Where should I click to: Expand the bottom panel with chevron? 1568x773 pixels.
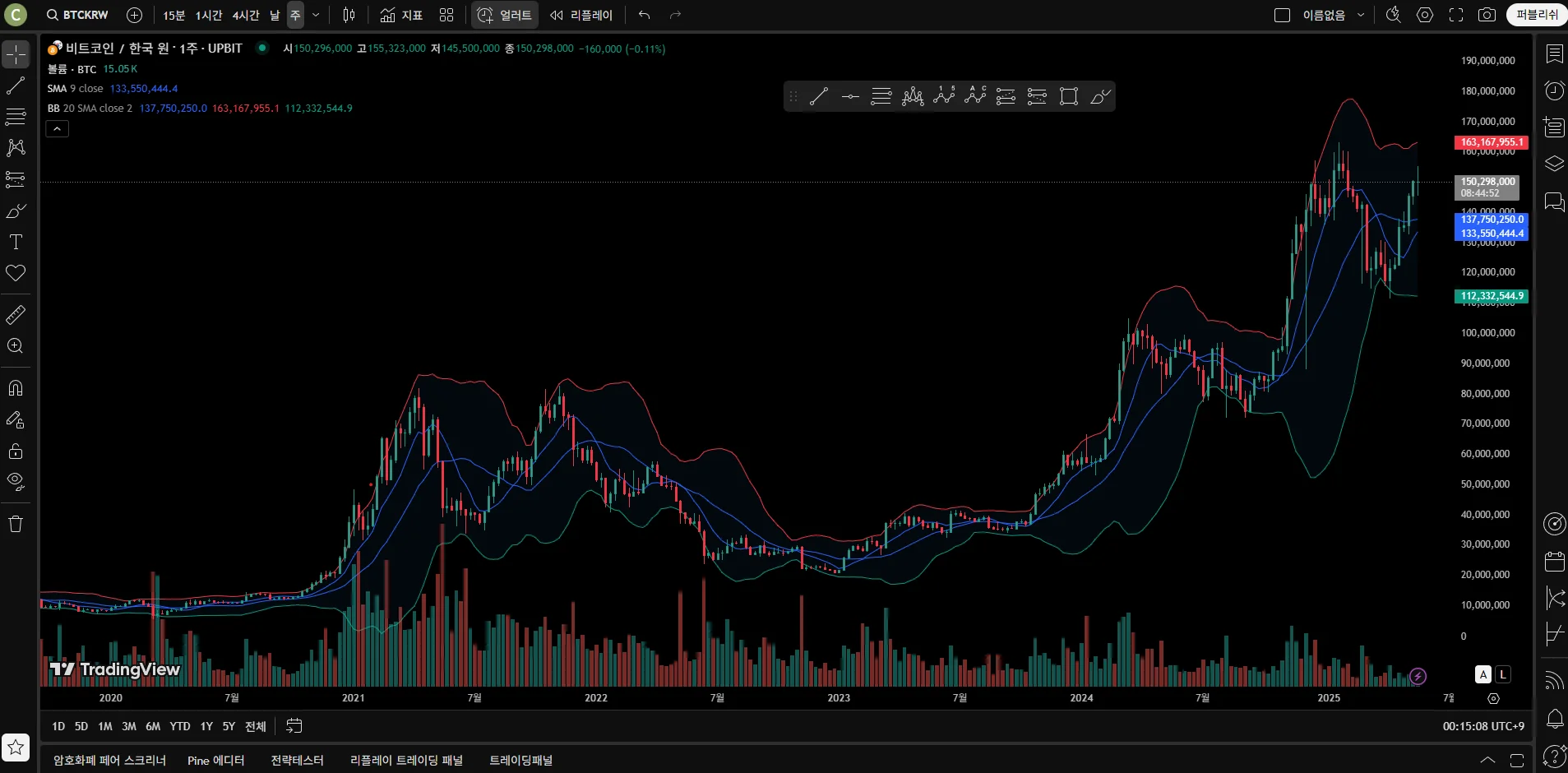(x=1487, y=760)
